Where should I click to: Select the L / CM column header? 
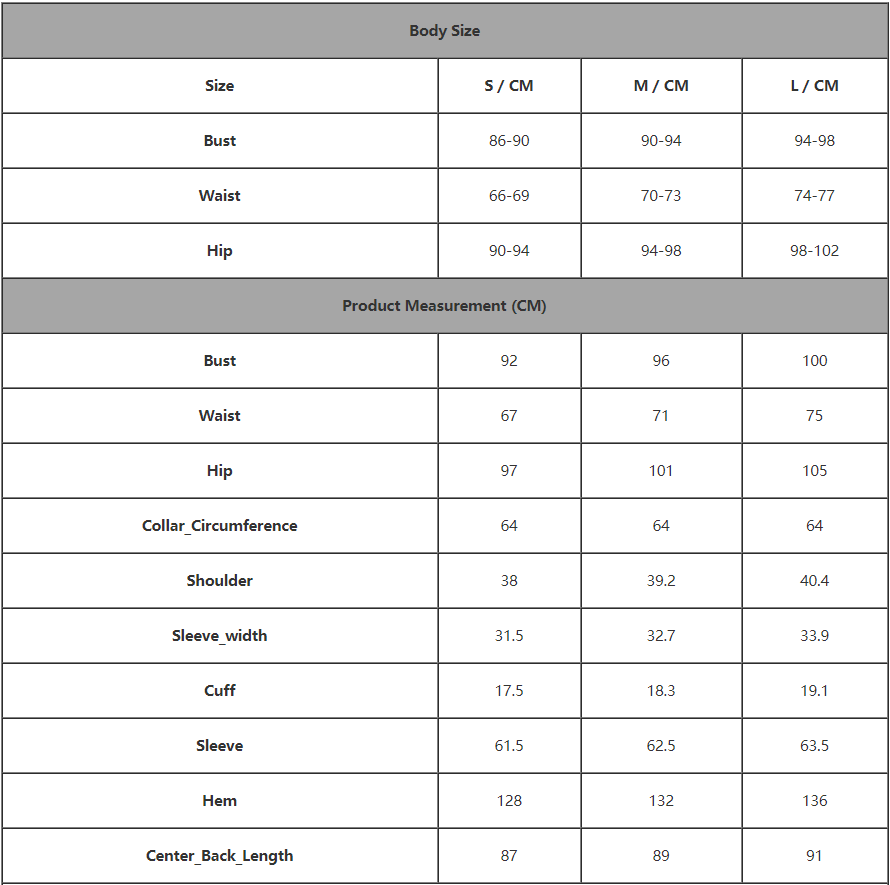pyautogui.click(x=814, y=86)
